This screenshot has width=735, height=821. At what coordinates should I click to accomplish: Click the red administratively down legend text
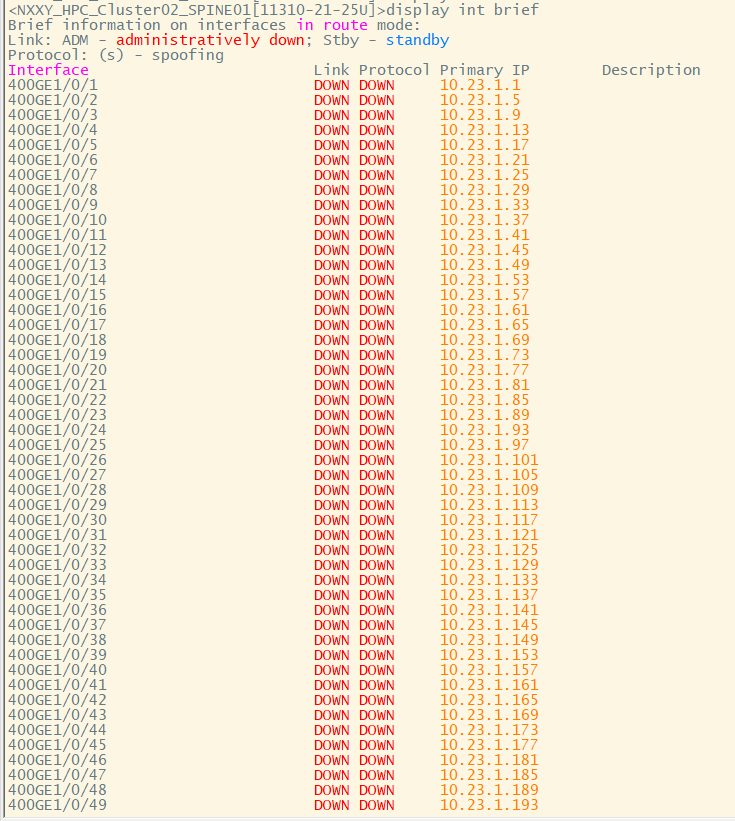click(210, 40)
